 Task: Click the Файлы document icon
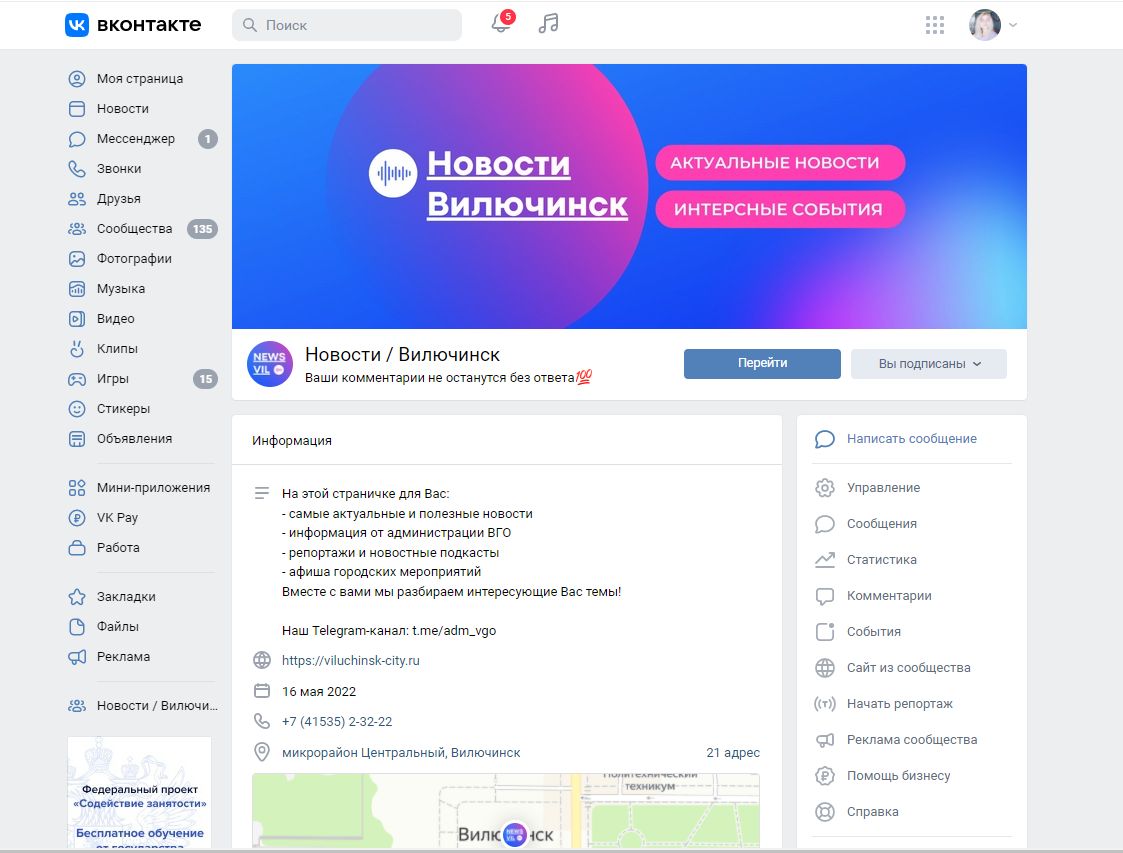coord(77,627)
